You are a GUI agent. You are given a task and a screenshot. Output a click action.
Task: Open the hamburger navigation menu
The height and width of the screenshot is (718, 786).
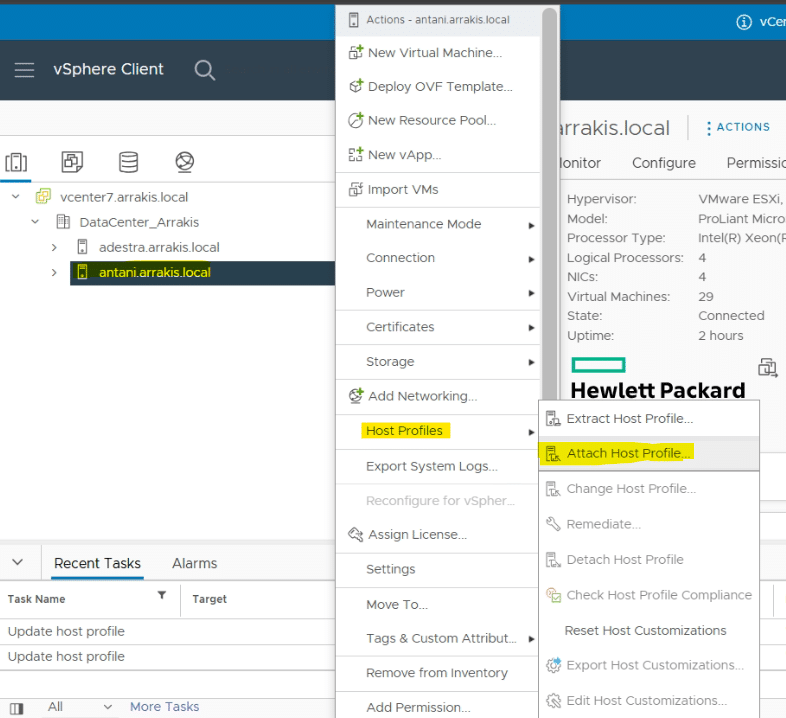pyautogui.click(x=24, y=70)
